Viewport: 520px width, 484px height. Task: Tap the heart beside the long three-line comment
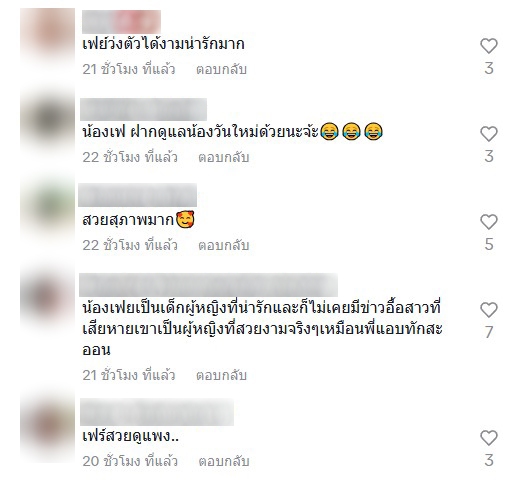tap(489, 310)
